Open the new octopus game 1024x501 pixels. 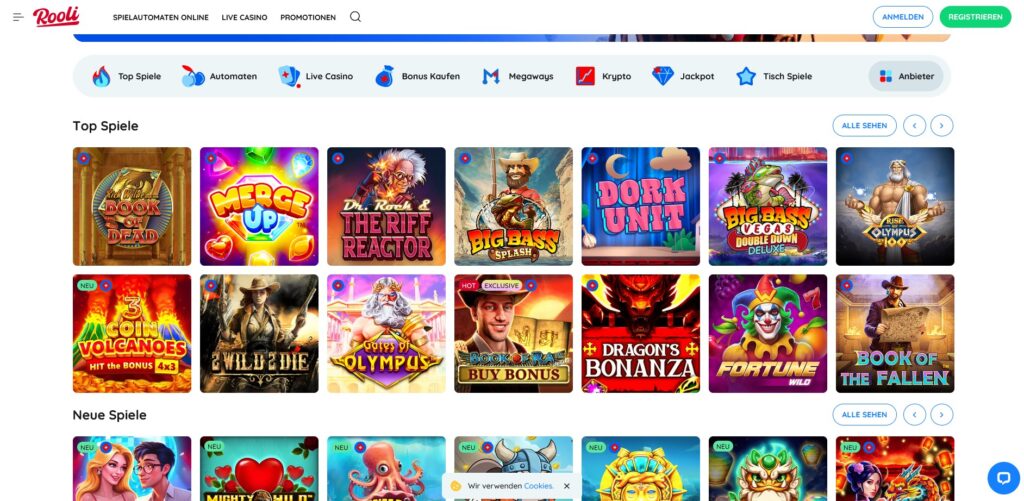[386, 469]
